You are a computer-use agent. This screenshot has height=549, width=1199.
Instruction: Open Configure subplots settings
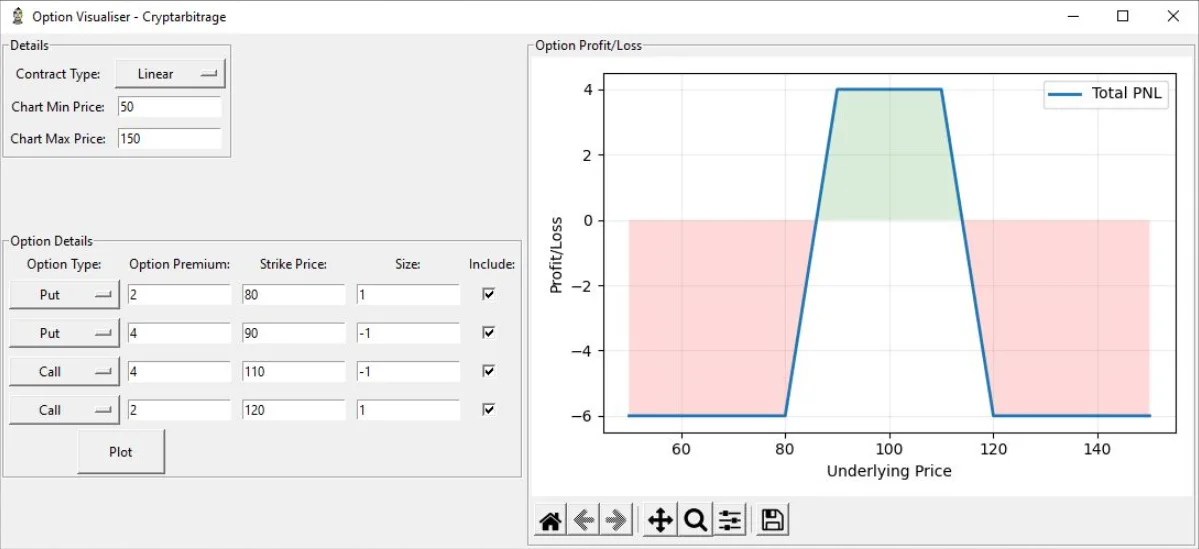pos(730,521)
